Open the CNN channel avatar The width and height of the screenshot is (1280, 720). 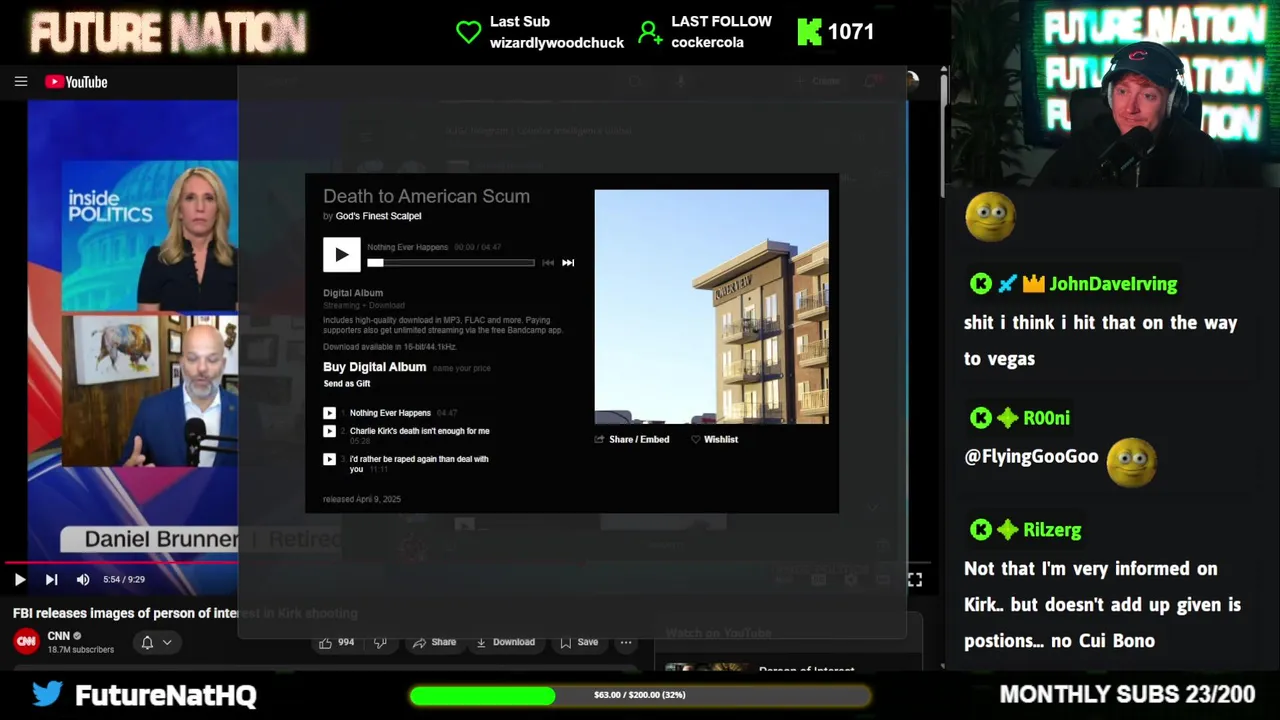coord(26,641)
